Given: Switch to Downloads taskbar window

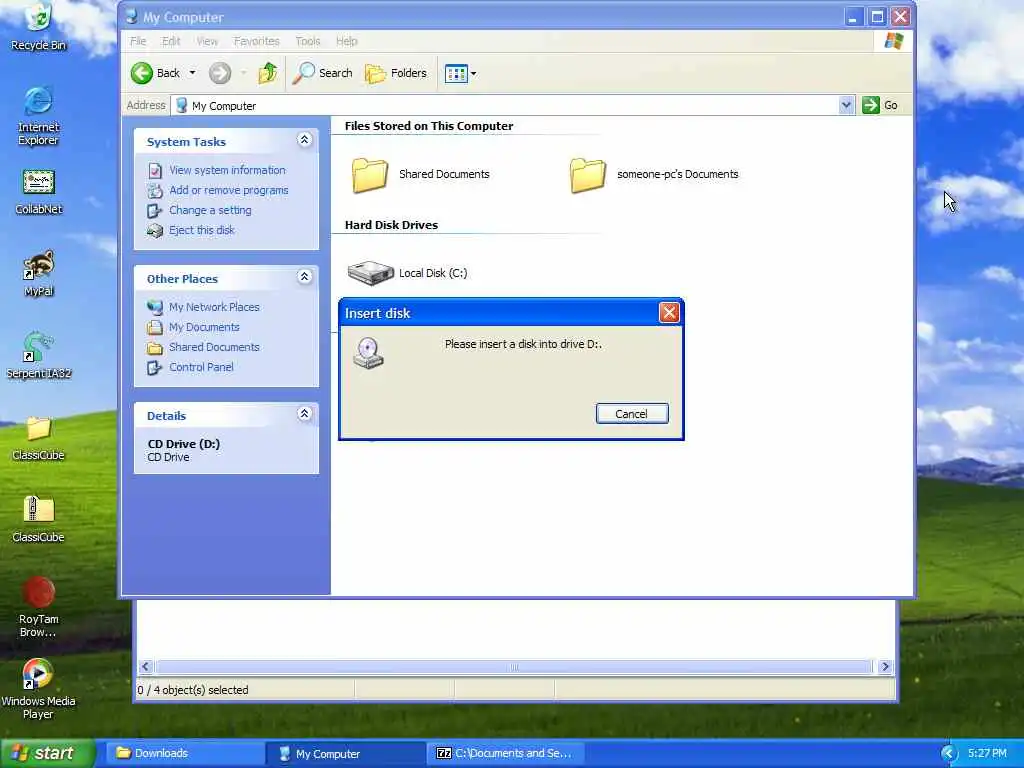Looking at the screenshot, I should point(185,753).
